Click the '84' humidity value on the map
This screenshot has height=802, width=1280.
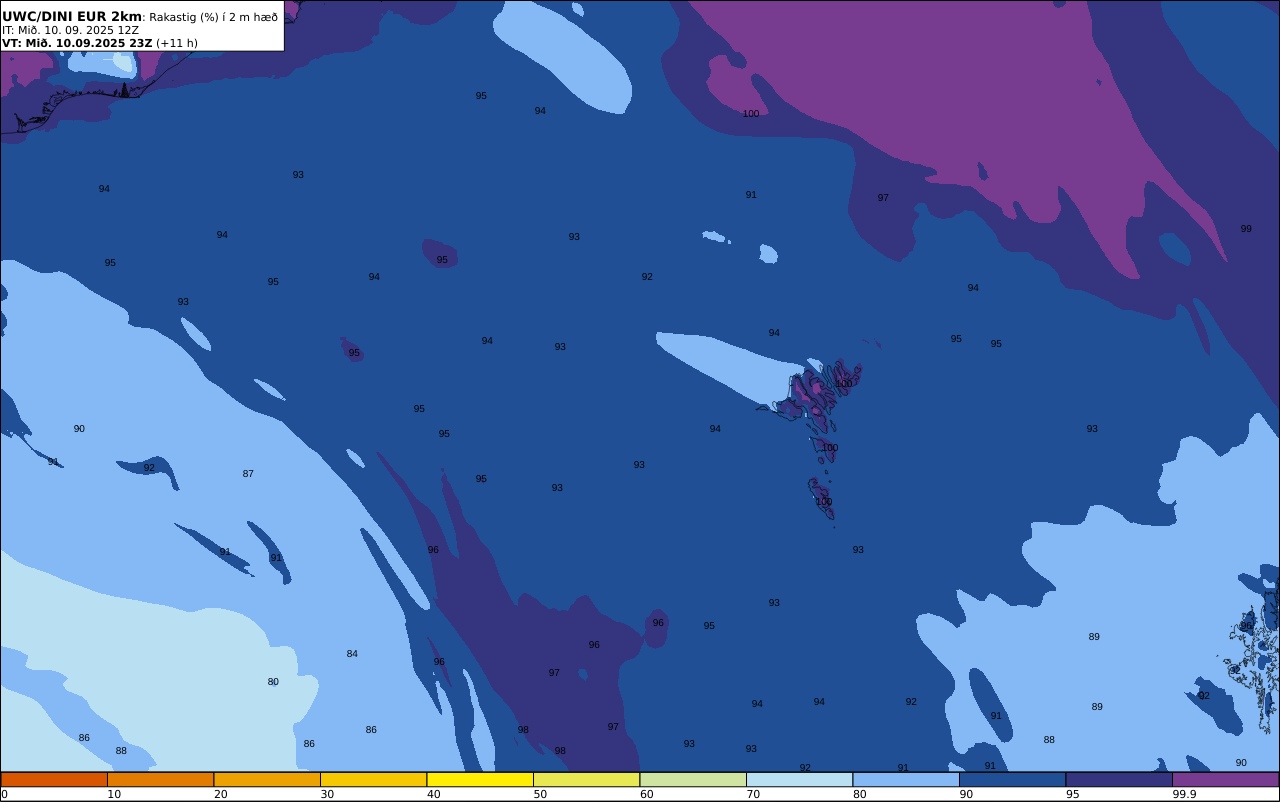click(352, 654)
